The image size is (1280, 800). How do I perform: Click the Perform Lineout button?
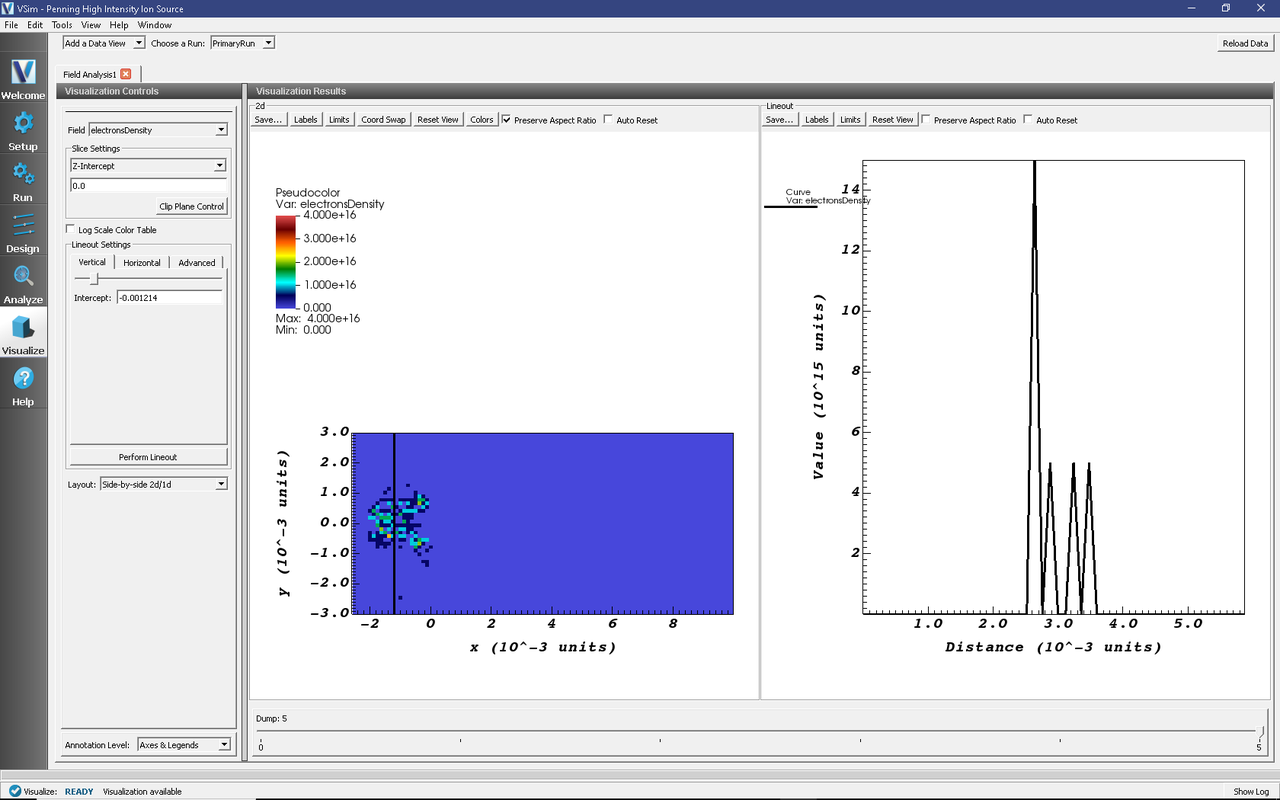pyautogui.click(x=148, y=457)
